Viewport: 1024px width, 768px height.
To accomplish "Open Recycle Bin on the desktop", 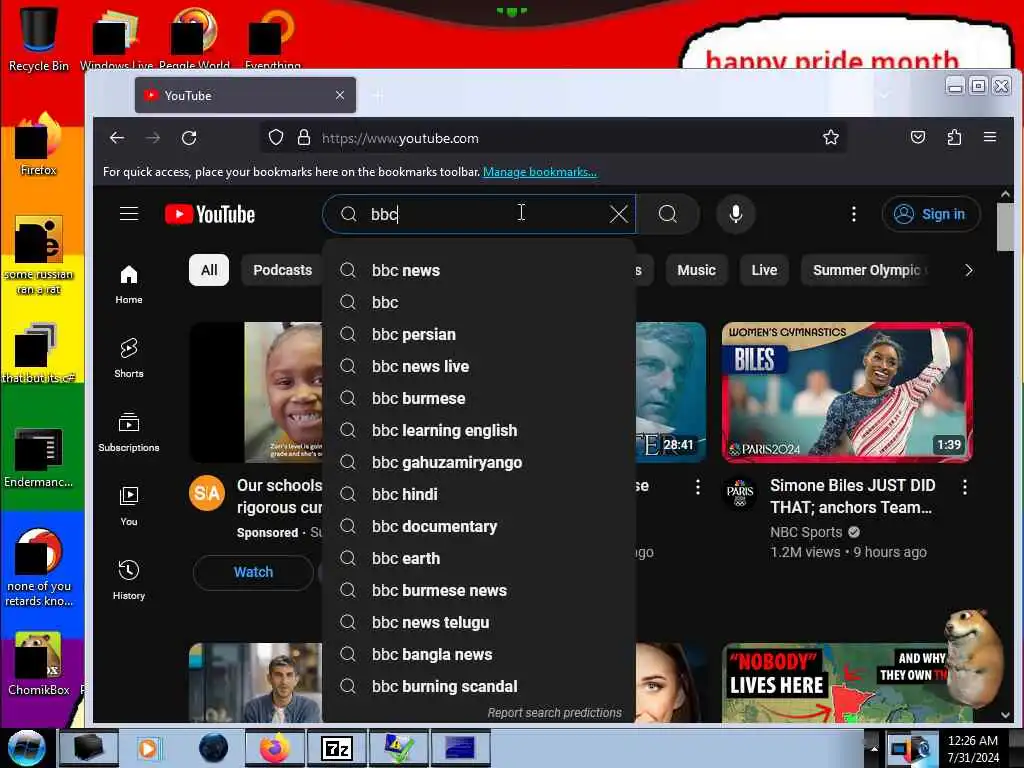I will [39, 39].
